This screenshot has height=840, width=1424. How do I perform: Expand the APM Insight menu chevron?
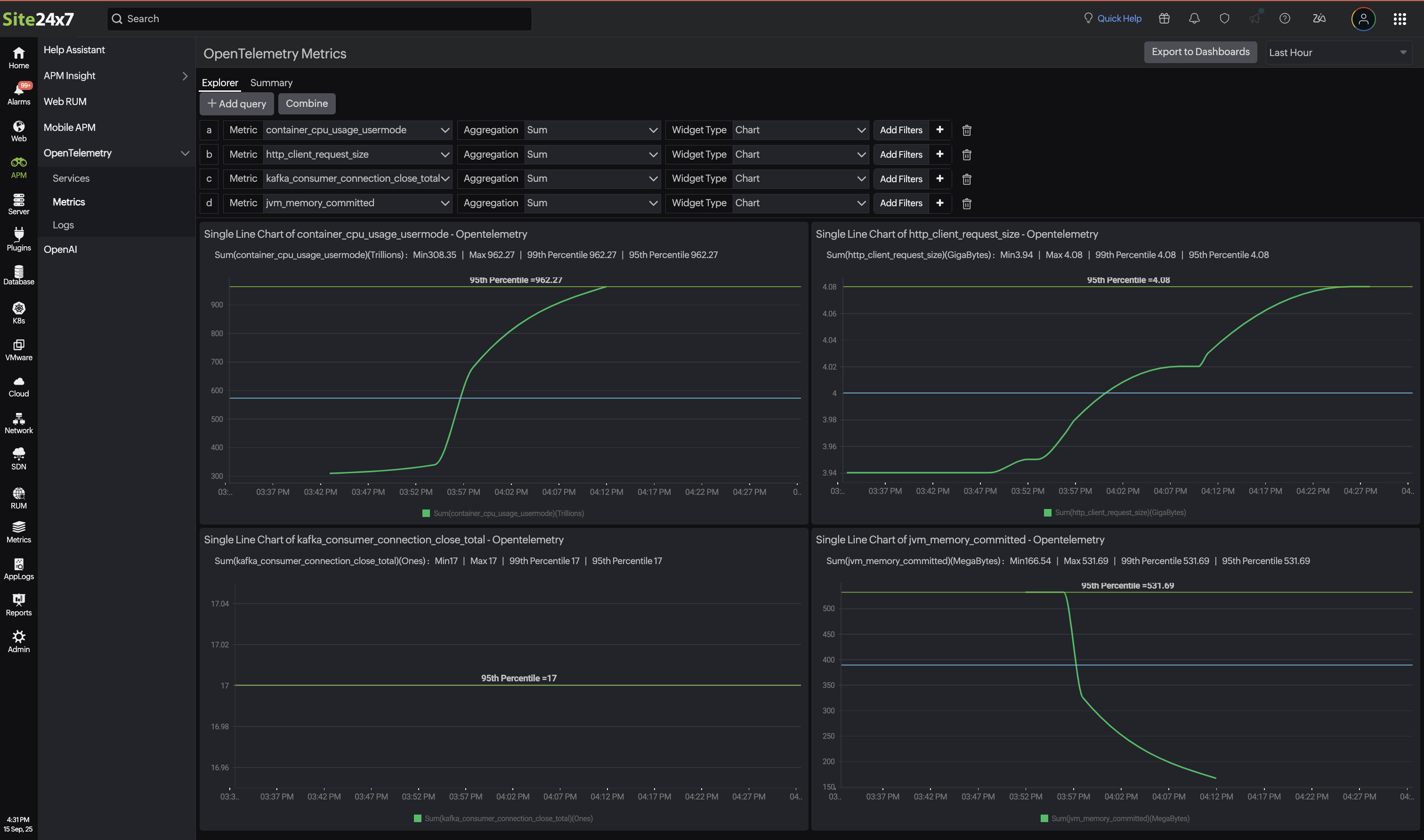185,76
